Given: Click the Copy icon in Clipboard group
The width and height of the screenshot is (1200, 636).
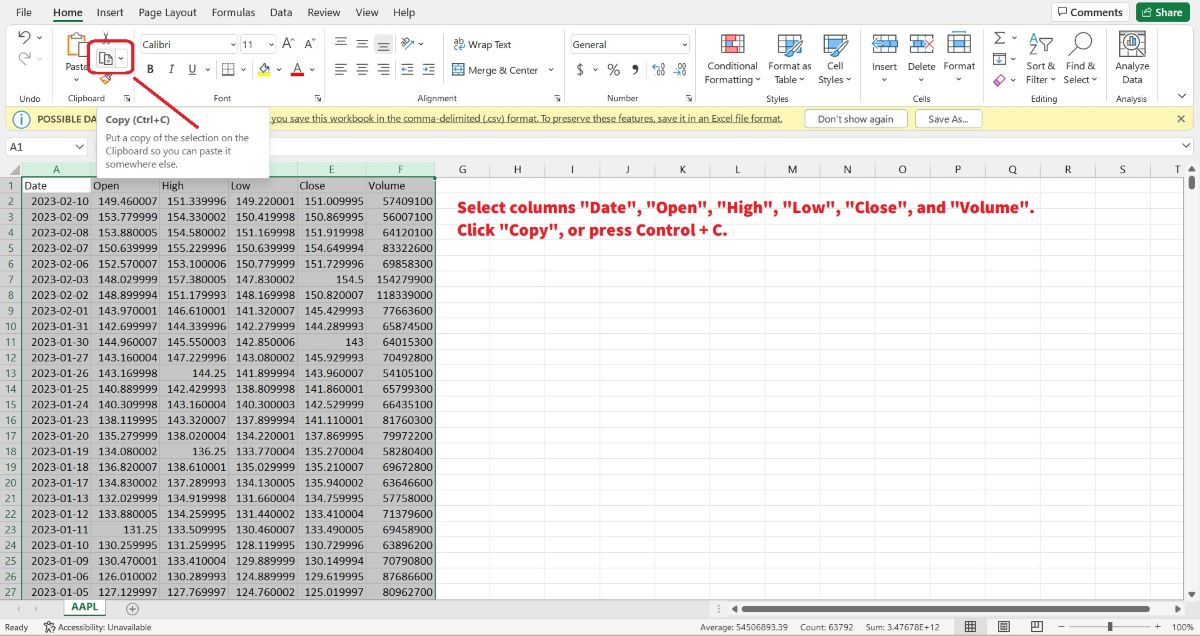Looking at the screenshot, I should (105, 59).
